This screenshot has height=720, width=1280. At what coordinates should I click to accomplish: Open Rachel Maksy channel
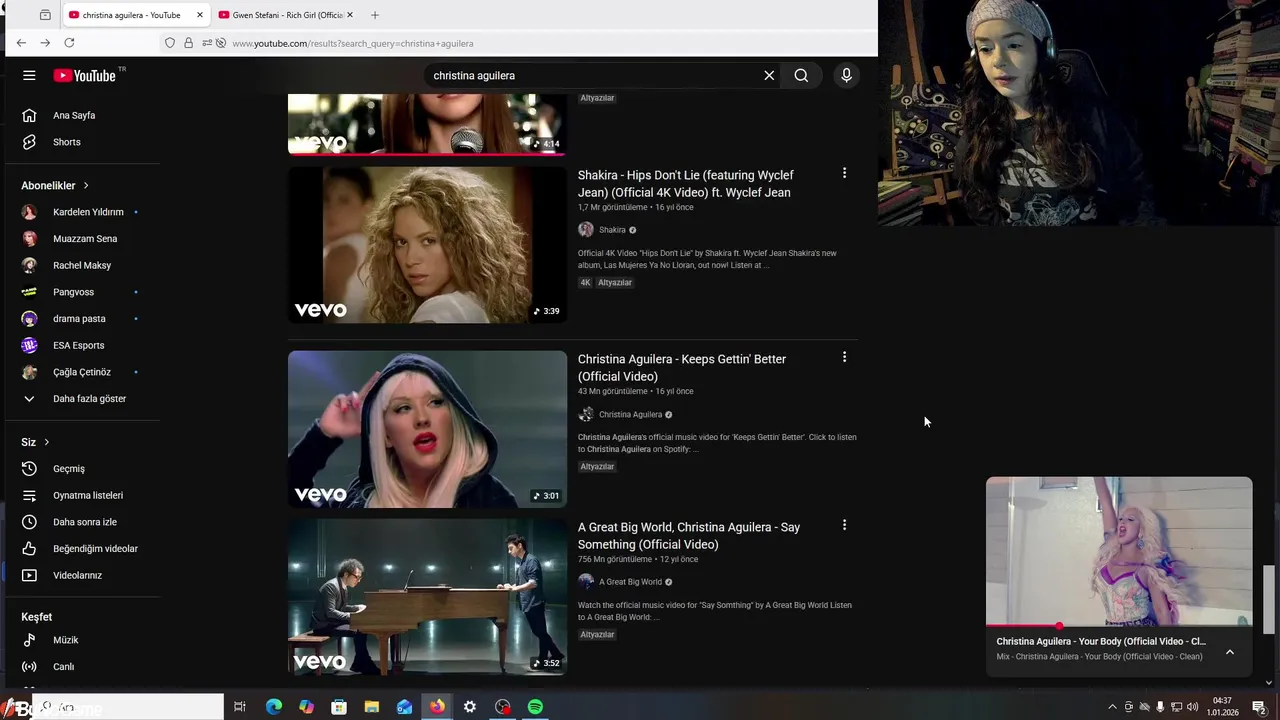pyautogui.click(x=84, y=265)
